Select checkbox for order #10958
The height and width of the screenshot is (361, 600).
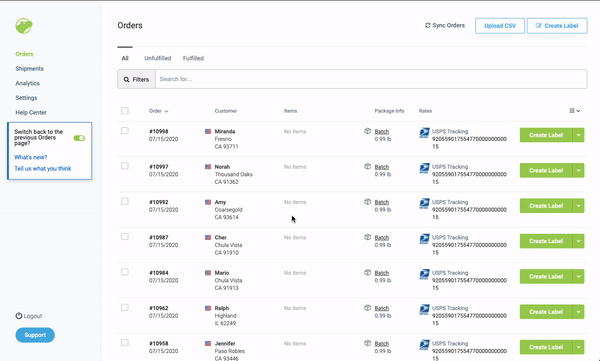tap(125, 343)
